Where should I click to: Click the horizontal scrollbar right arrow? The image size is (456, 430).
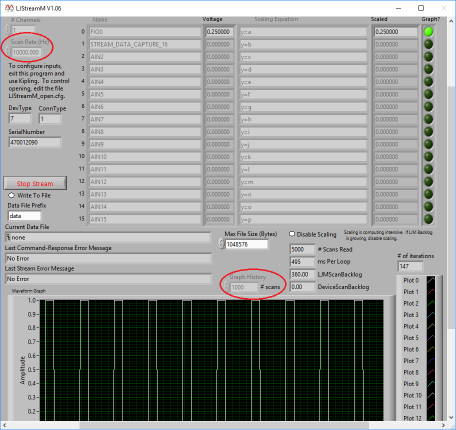[x=443, y=425]
